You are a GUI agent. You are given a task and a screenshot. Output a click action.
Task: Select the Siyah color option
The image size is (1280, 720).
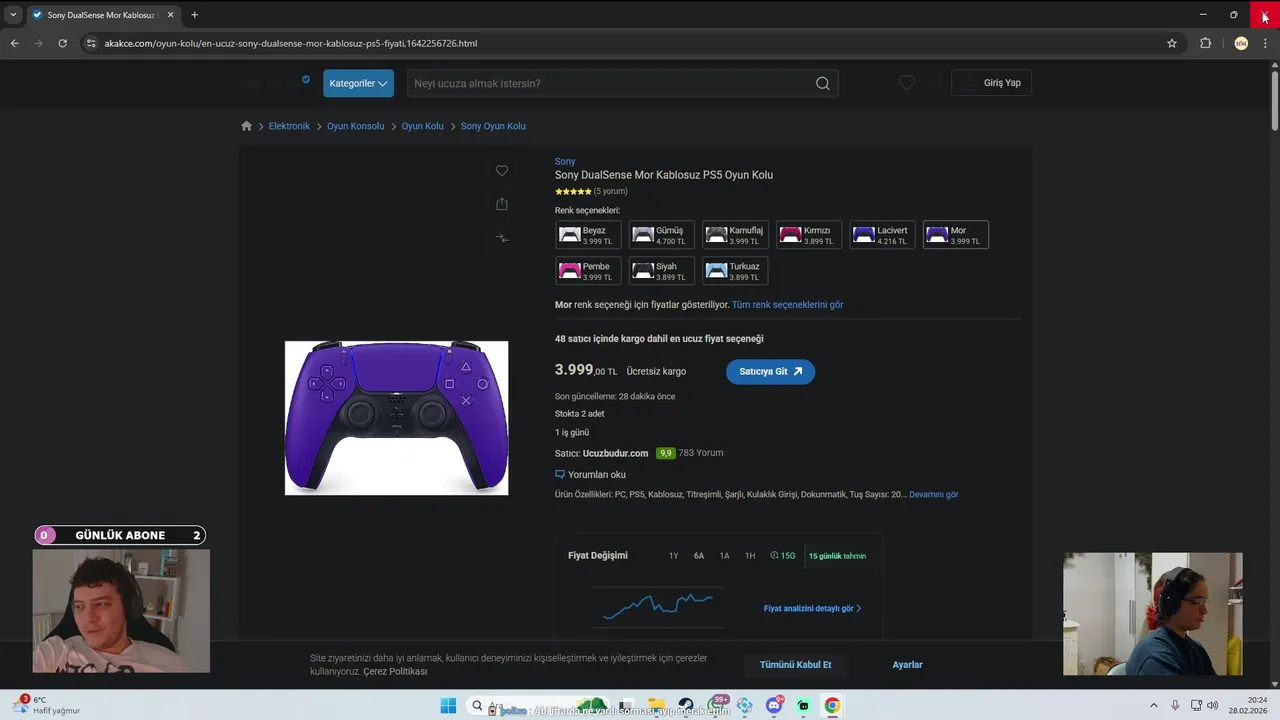click(661, 271)
